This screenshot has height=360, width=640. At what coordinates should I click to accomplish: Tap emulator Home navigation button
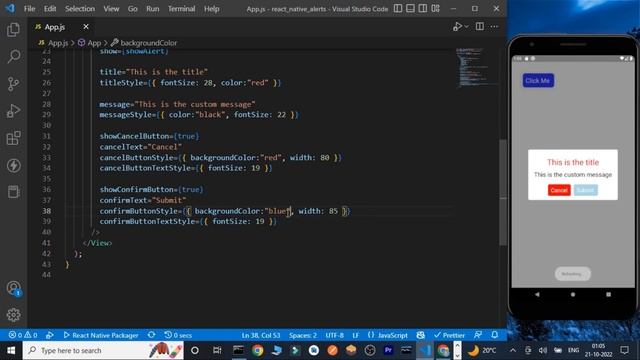[573, 294]
